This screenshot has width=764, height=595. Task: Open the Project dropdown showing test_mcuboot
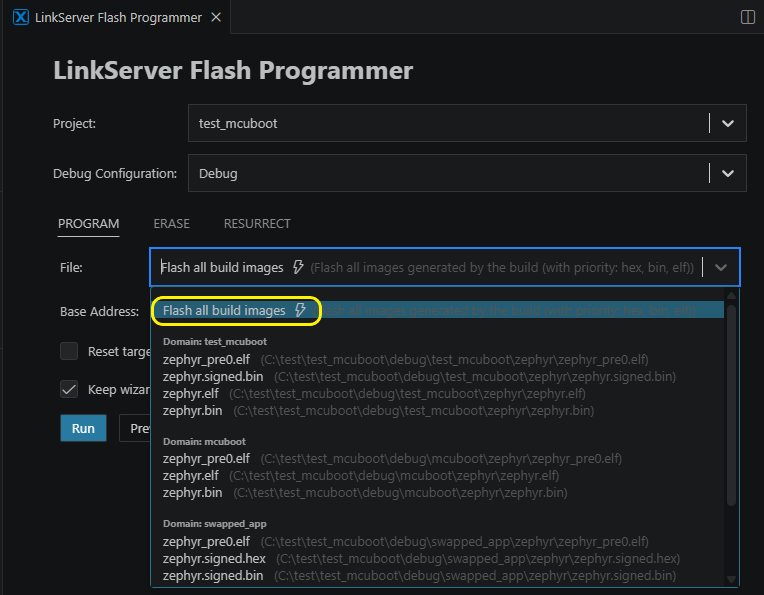(x=467, y=123)
